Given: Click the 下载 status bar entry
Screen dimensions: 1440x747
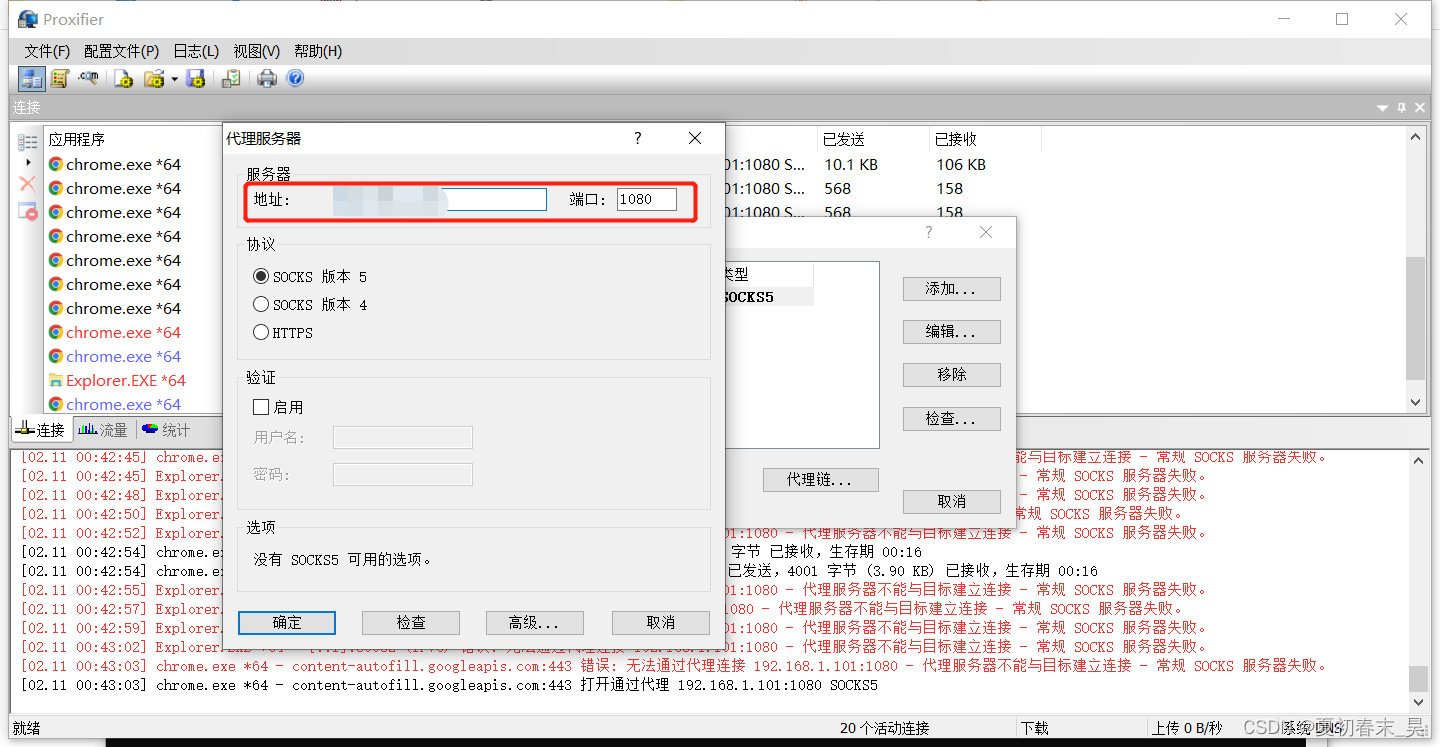Looking at the screenshot, I should coord(1035,728).
